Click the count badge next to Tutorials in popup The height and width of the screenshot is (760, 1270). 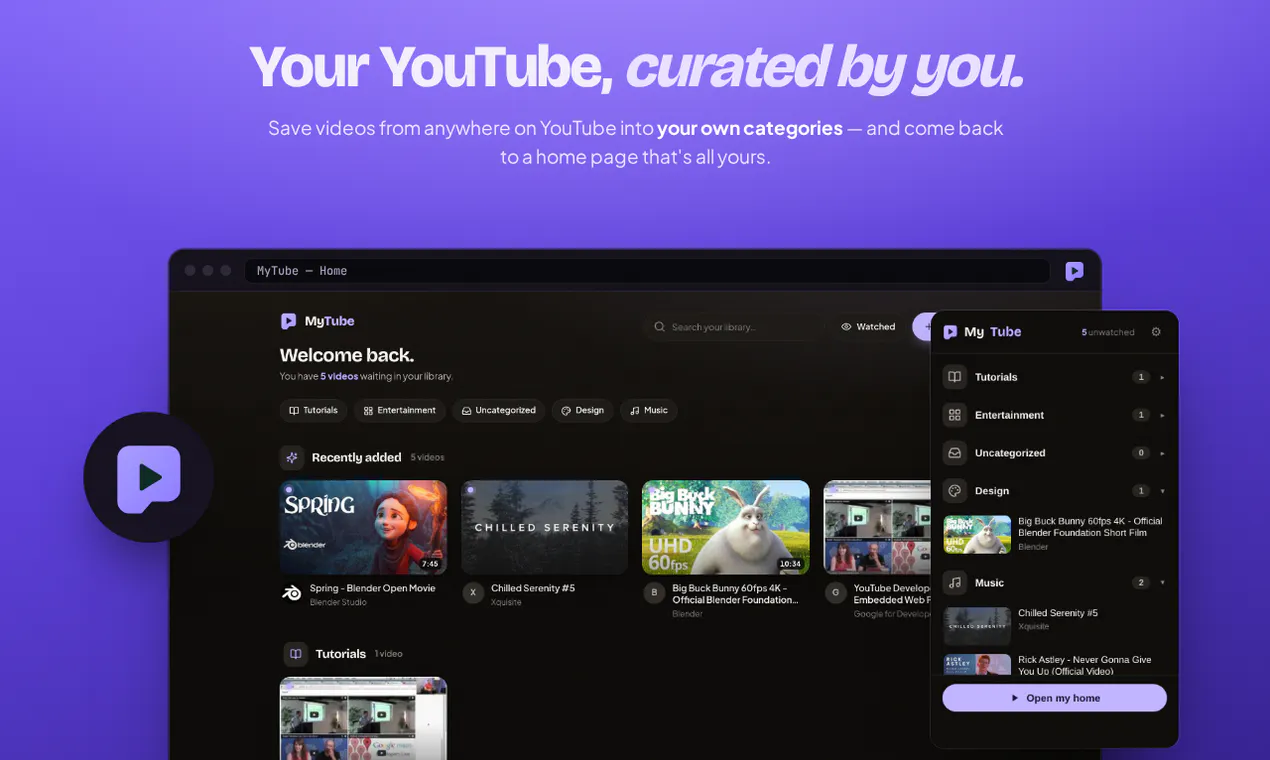1140,377
